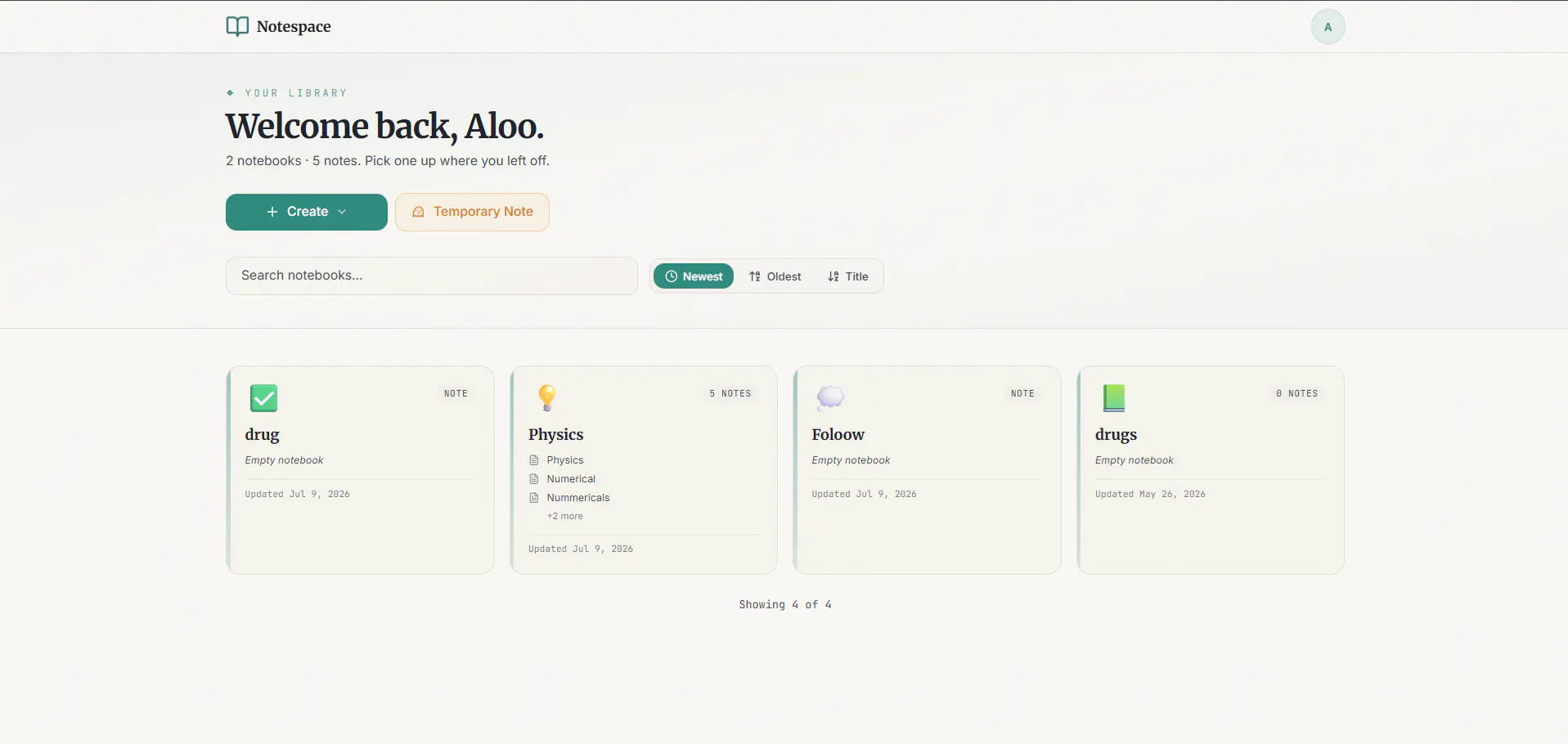The width and height of the screenshot is (1568, 744).
Task: Click the Showing 4 of 4 text
Action: click(x=785, y=604)
